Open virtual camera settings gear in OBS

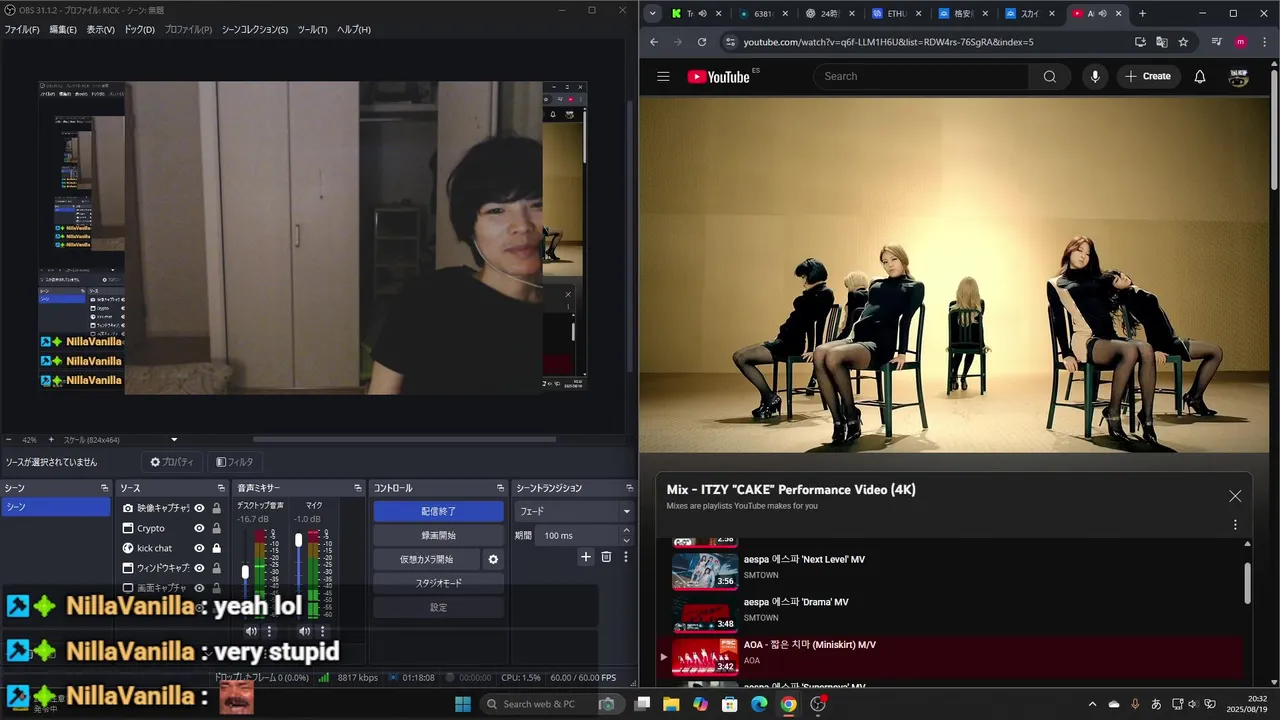493,559
